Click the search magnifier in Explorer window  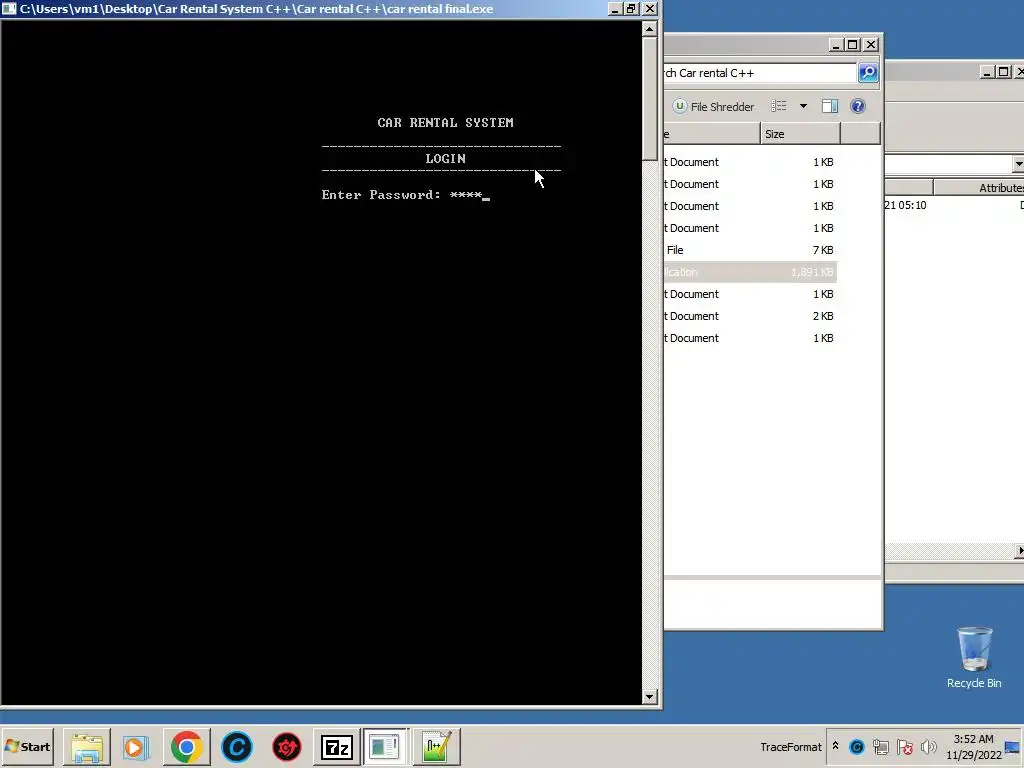868,72
